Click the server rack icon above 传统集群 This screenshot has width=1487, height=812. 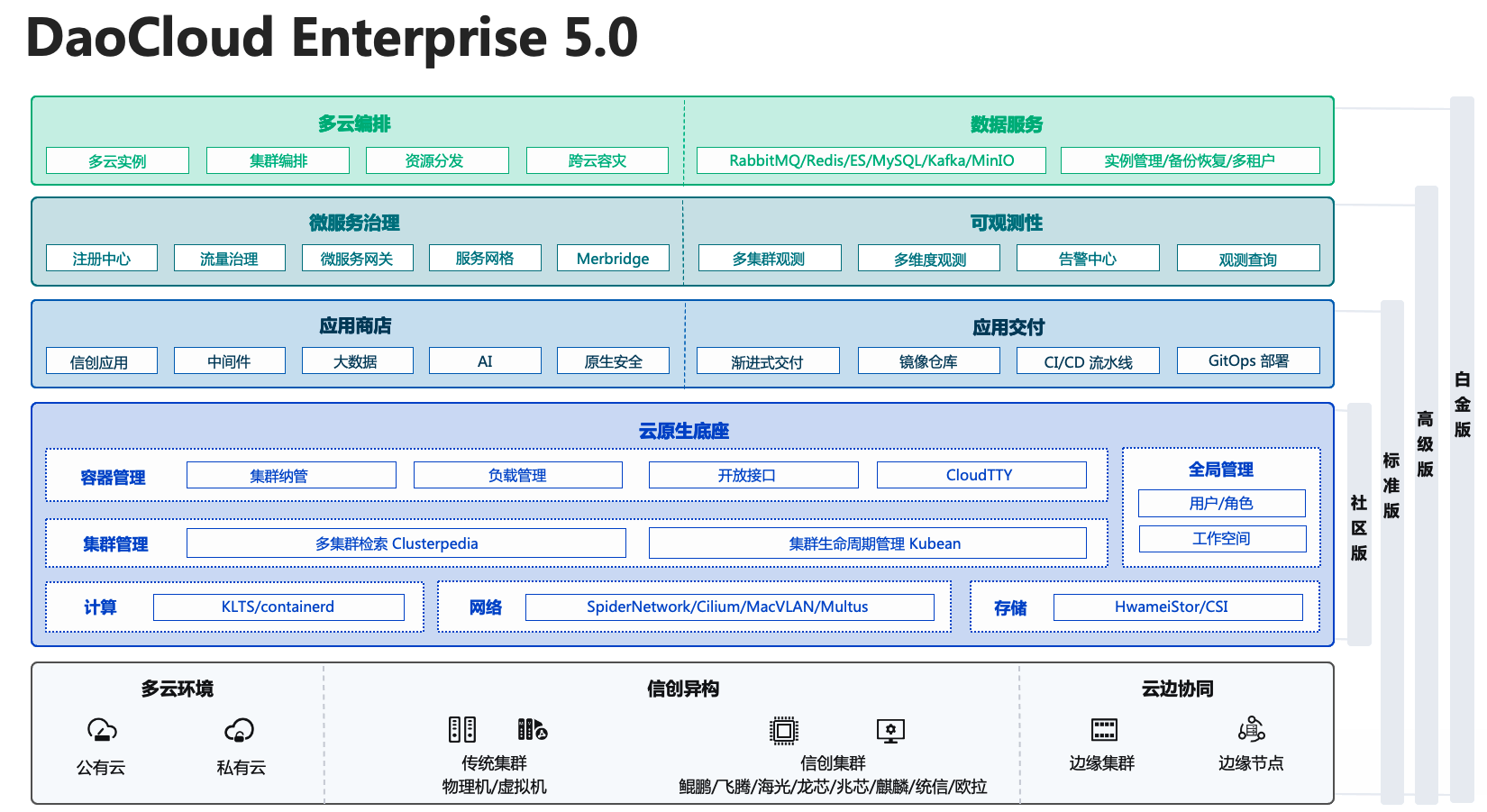click(462, 730)
